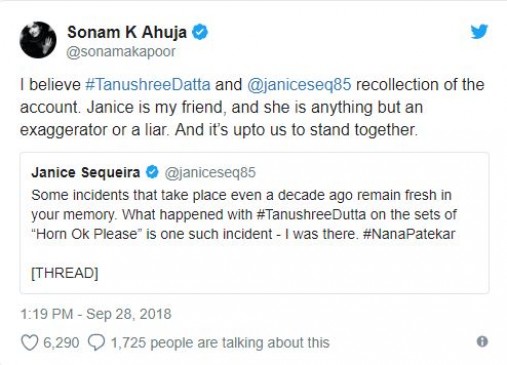Viewport: 507px width, 365px height.
Task: Open the @janiceseq85 mention in main tweet
Action: (x=299, y=85)
